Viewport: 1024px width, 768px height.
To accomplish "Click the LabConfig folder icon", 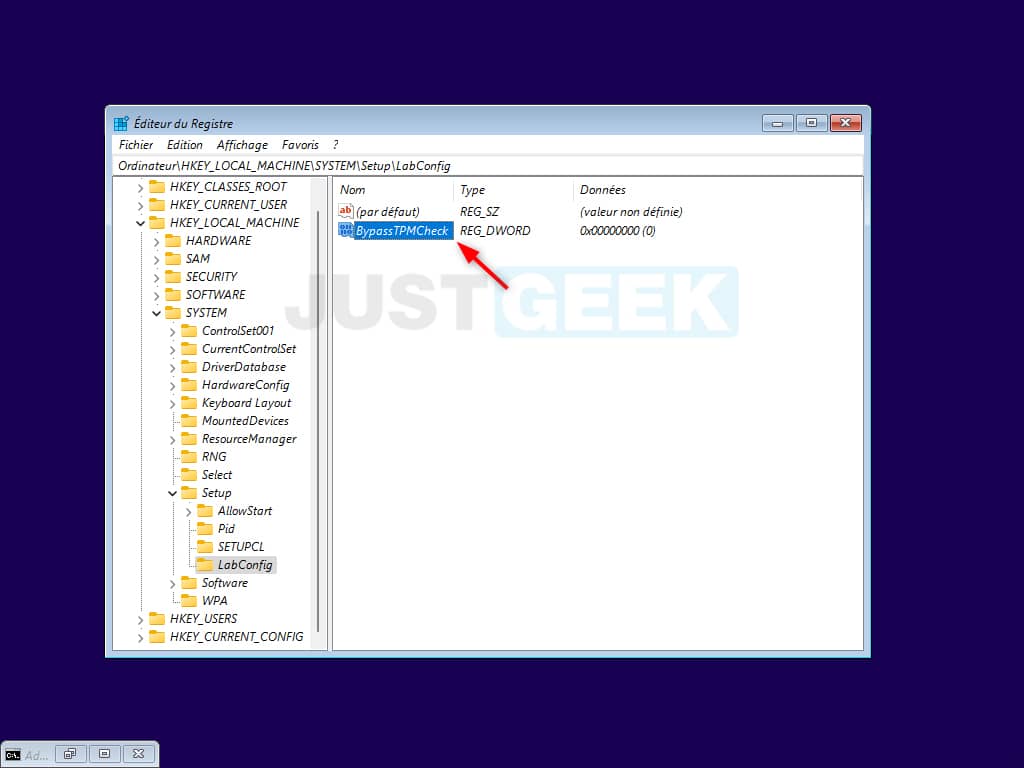I will pyautogui.click(x=205, y=564).
